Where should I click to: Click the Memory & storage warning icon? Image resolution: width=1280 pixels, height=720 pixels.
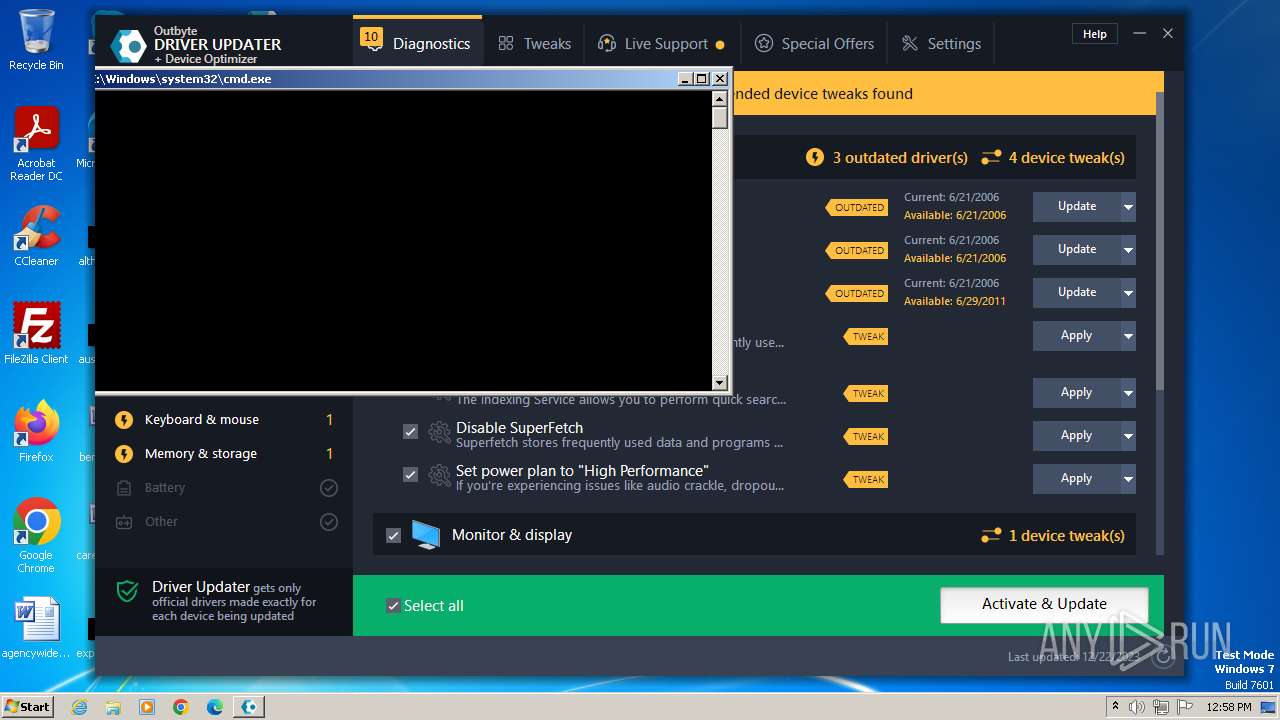124,454
